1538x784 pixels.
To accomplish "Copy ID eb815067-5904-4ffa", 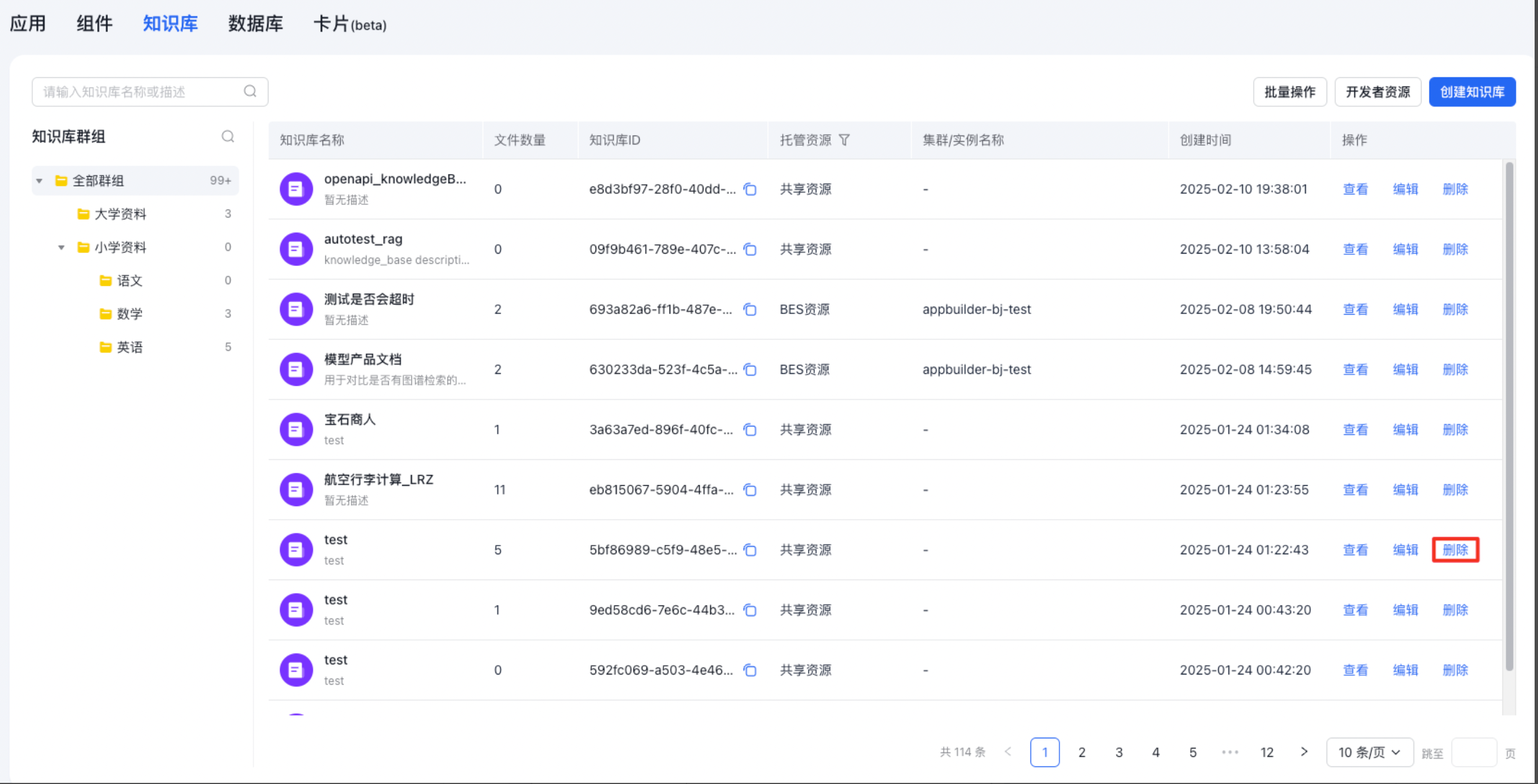I will (x=750, y=490).
